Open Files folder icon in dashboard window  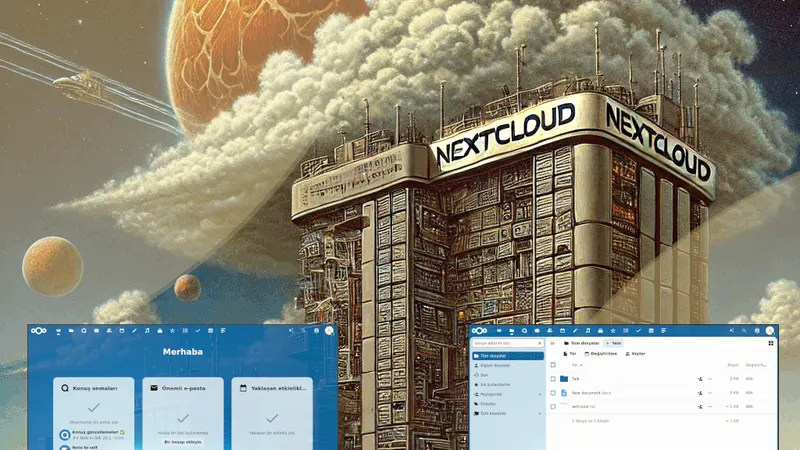click(71, 331)
